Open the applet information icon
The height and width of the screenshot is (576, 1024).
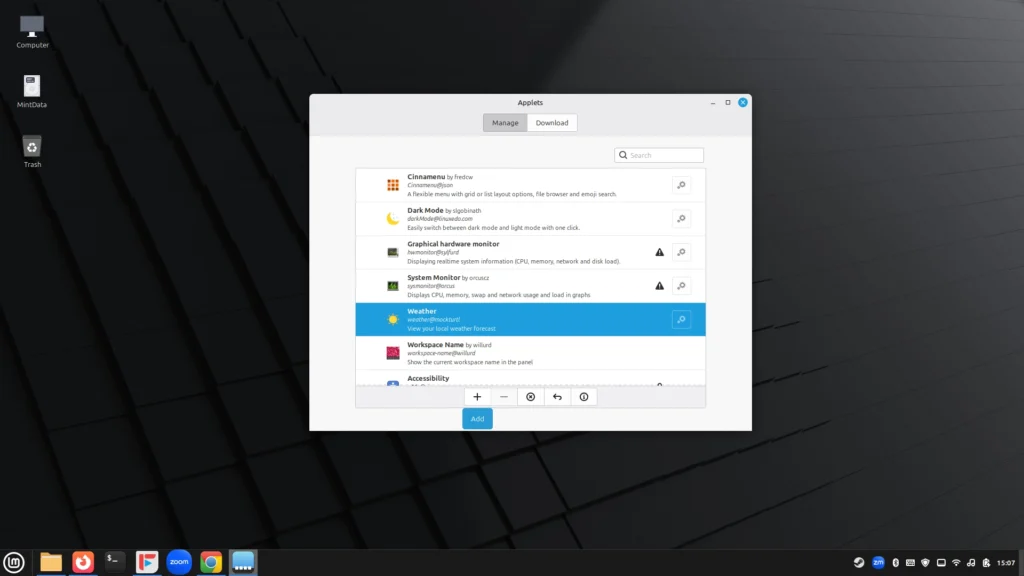click(x=584, y=396)
